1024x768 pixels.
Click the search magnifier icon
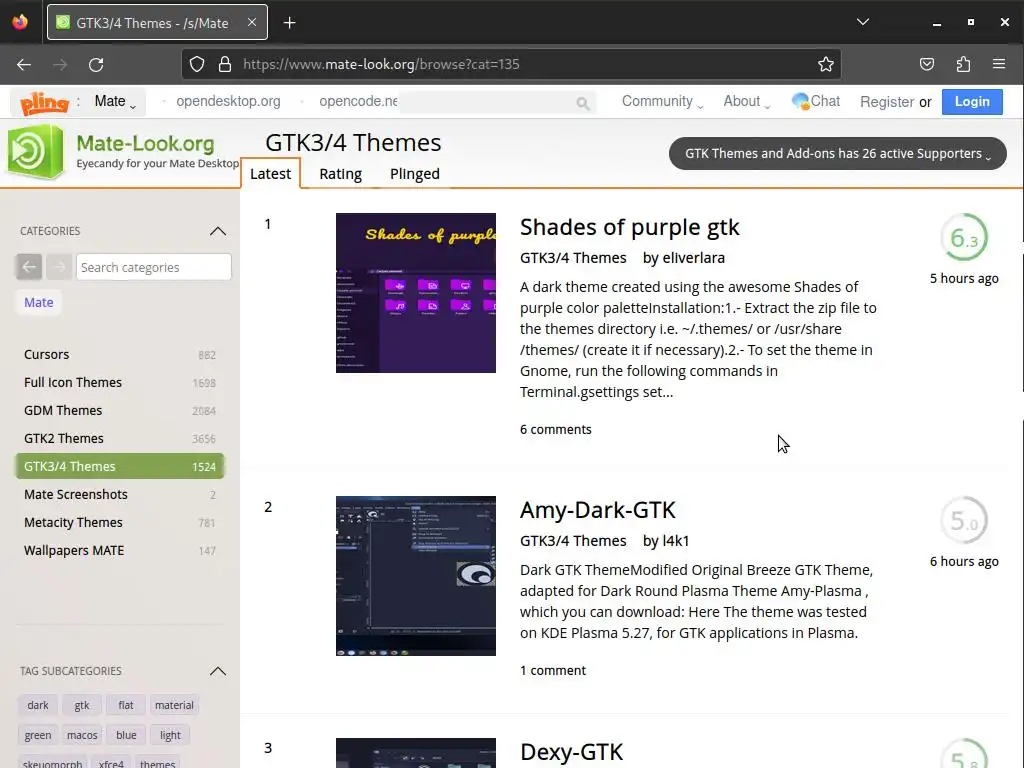coord(583,103)
